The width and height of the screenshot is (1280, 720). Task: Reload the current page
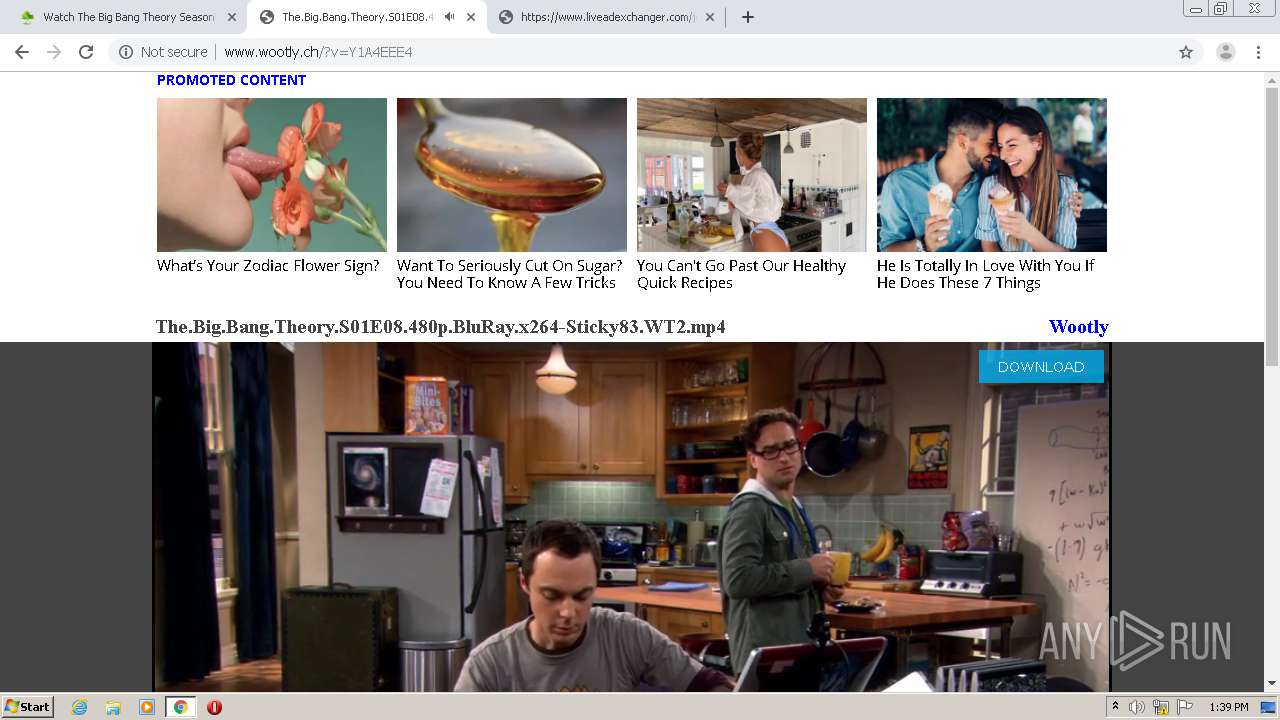(x=86, y=52)
